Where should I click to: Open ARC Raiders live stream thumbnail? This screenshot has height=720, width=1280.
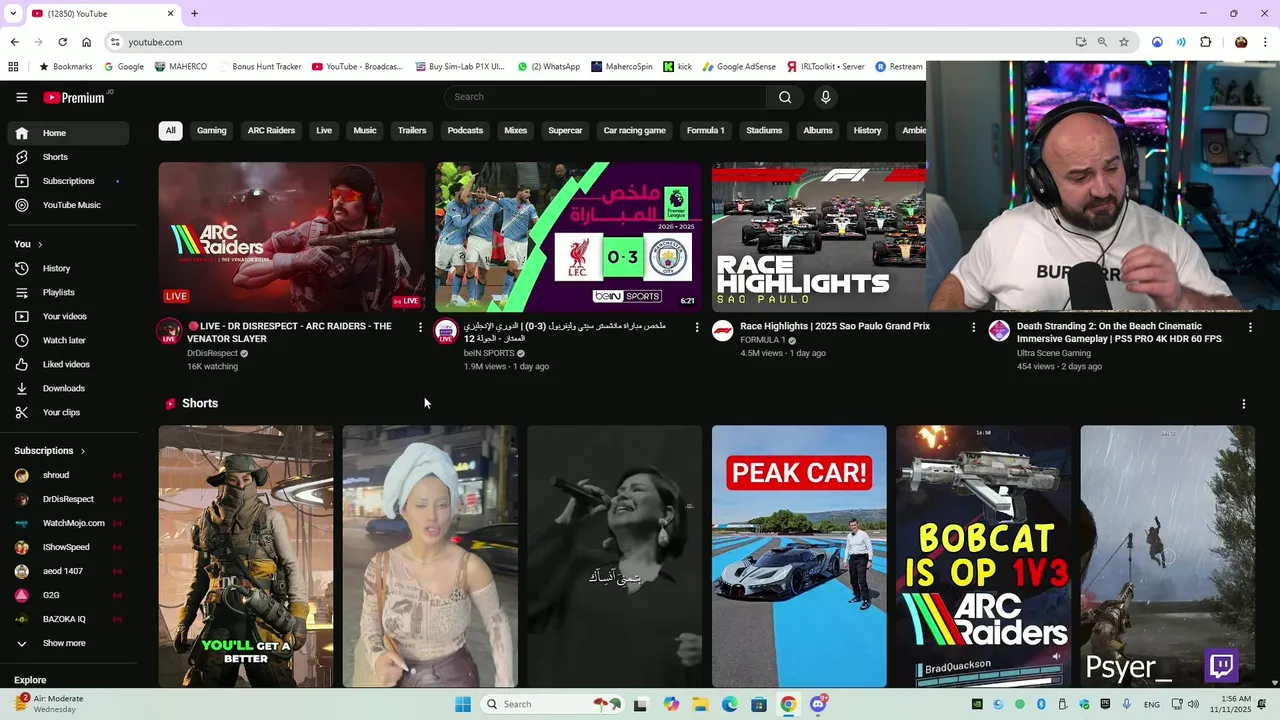[x=292, y=237]
